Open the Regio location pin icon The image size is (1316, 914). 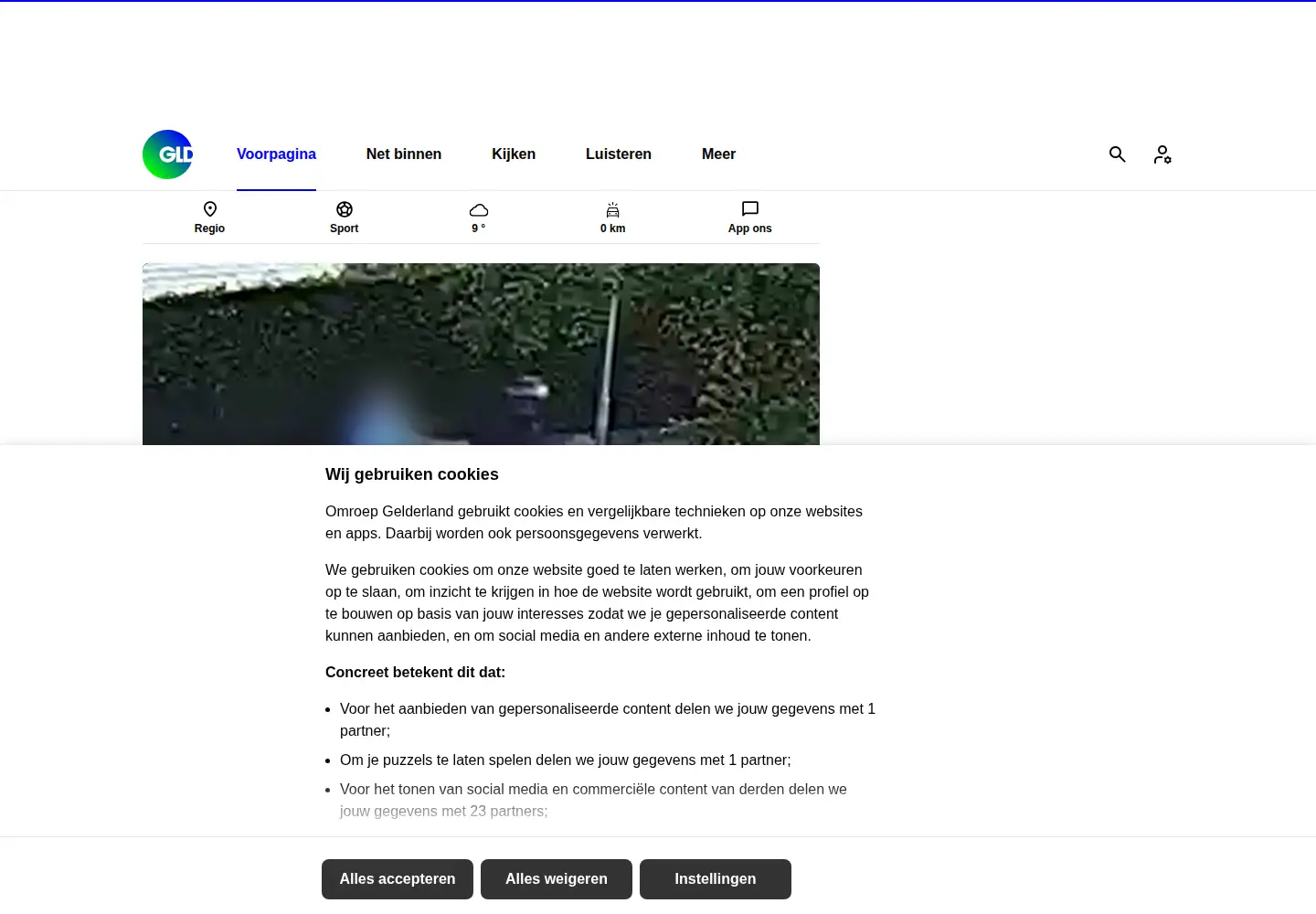[209, 209]
